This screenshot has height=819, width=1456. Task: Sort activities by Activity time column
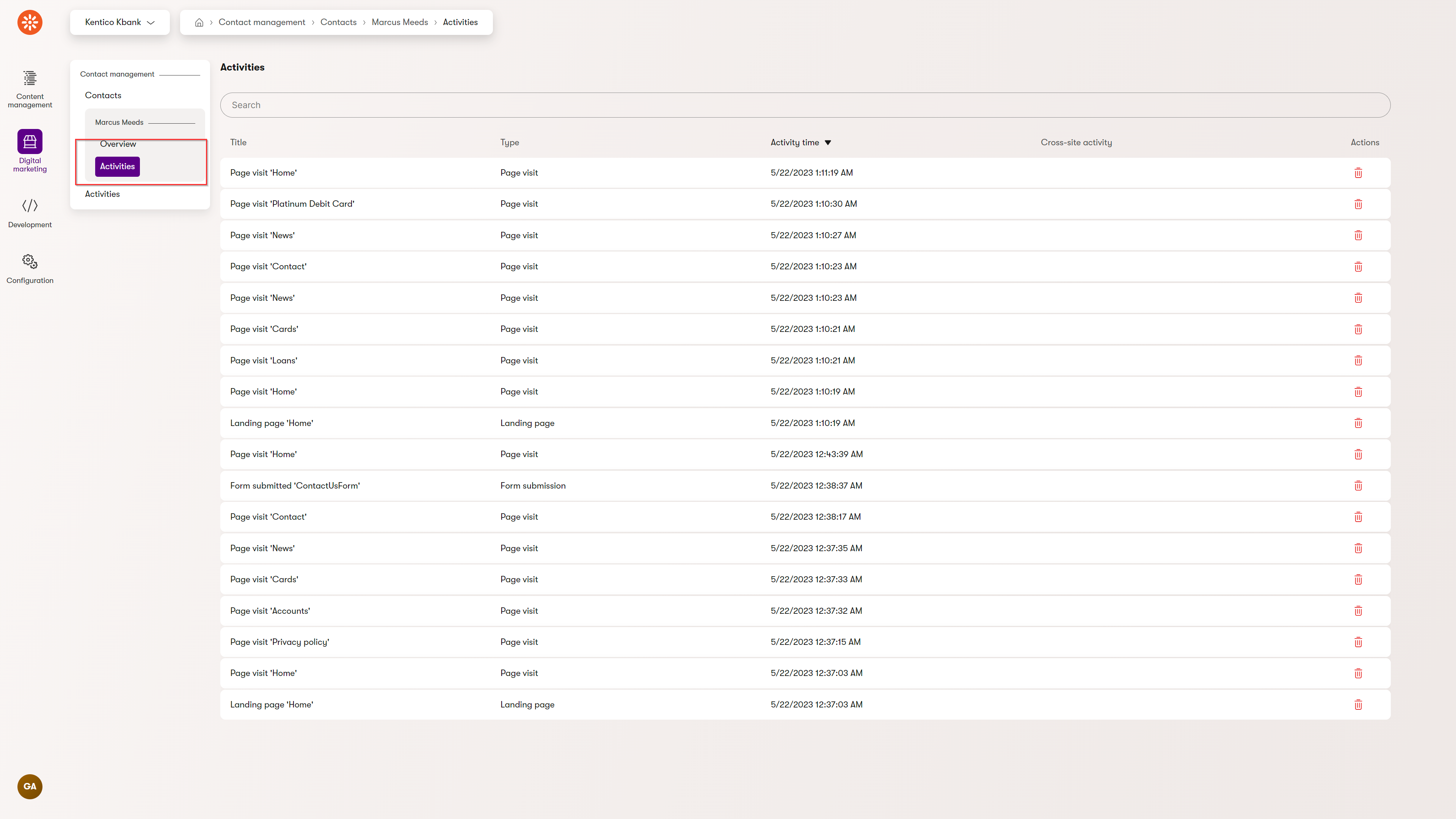tap(800, 142)
